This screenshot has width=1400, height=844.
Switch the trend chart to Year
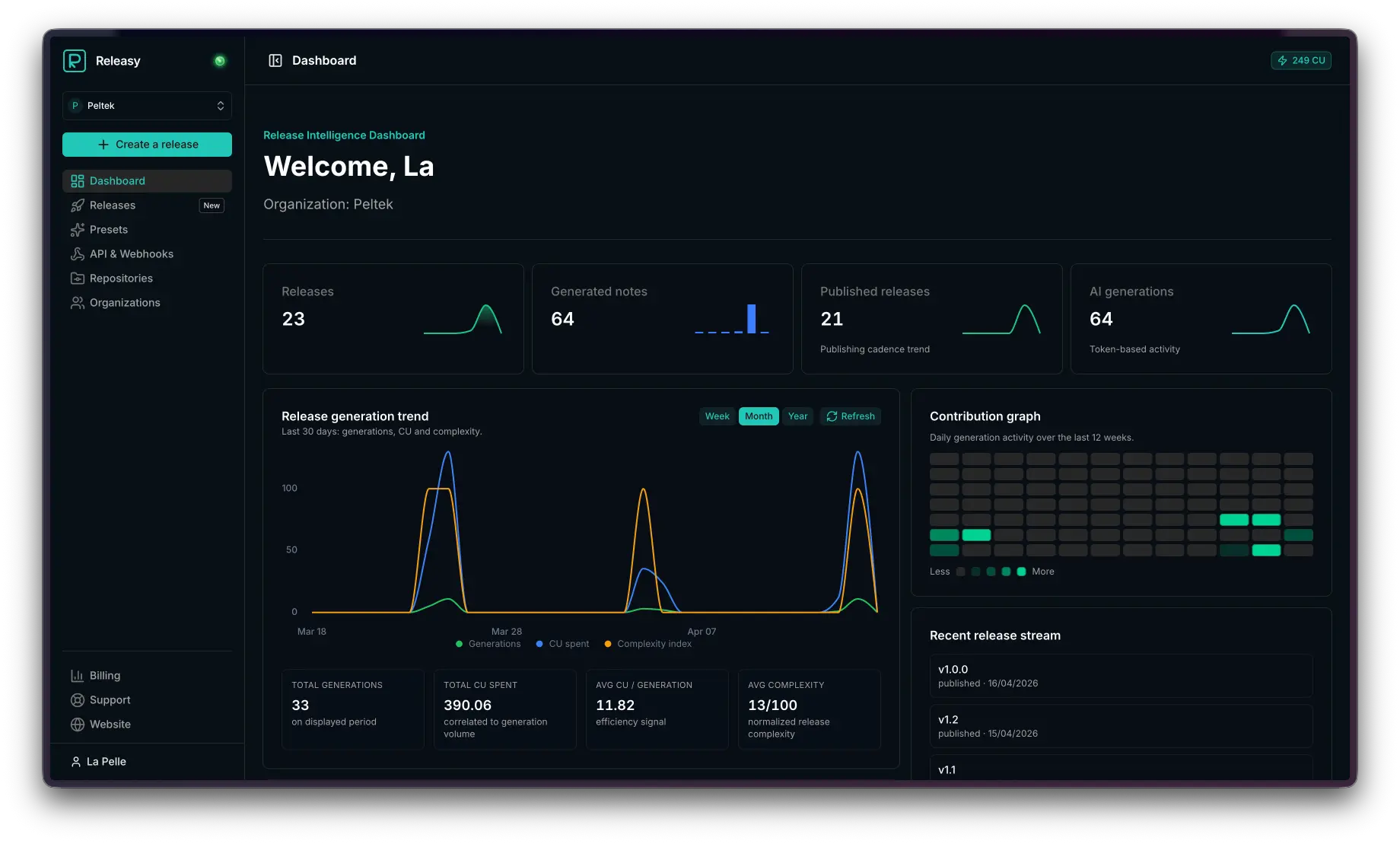[797, 416]
